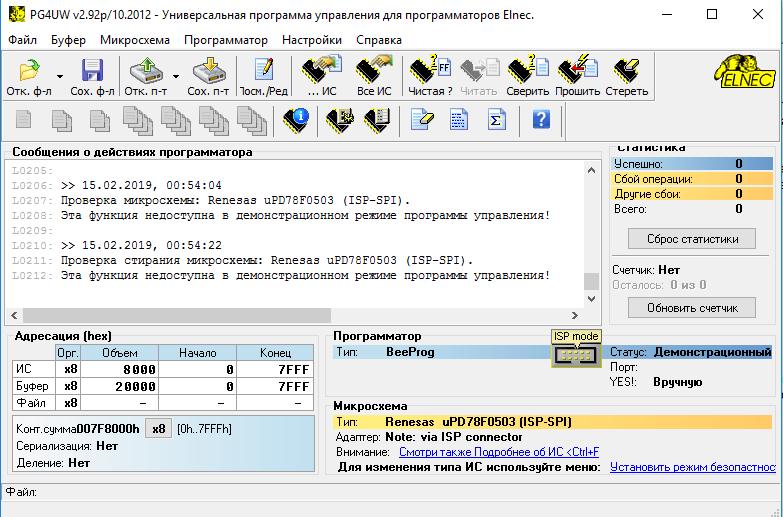Click the blue help question-mark icon

541,121
